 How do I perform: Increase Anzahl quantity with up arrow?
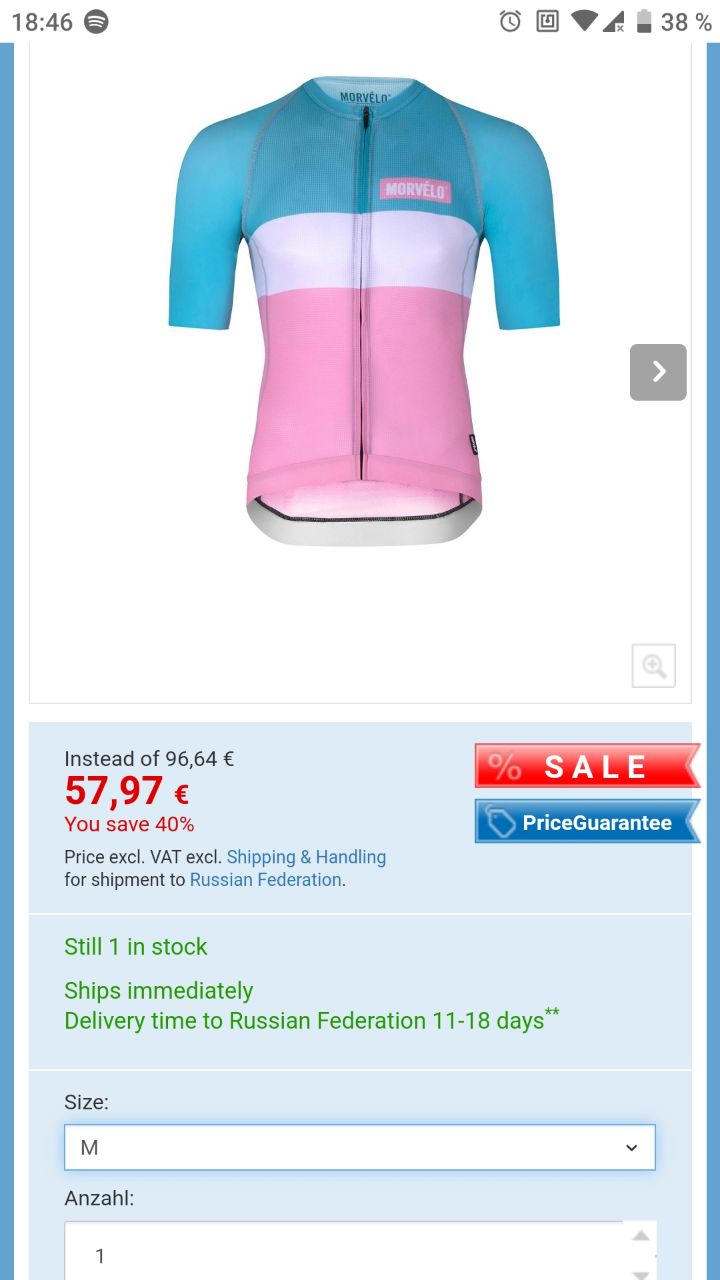coord(641,1237)
